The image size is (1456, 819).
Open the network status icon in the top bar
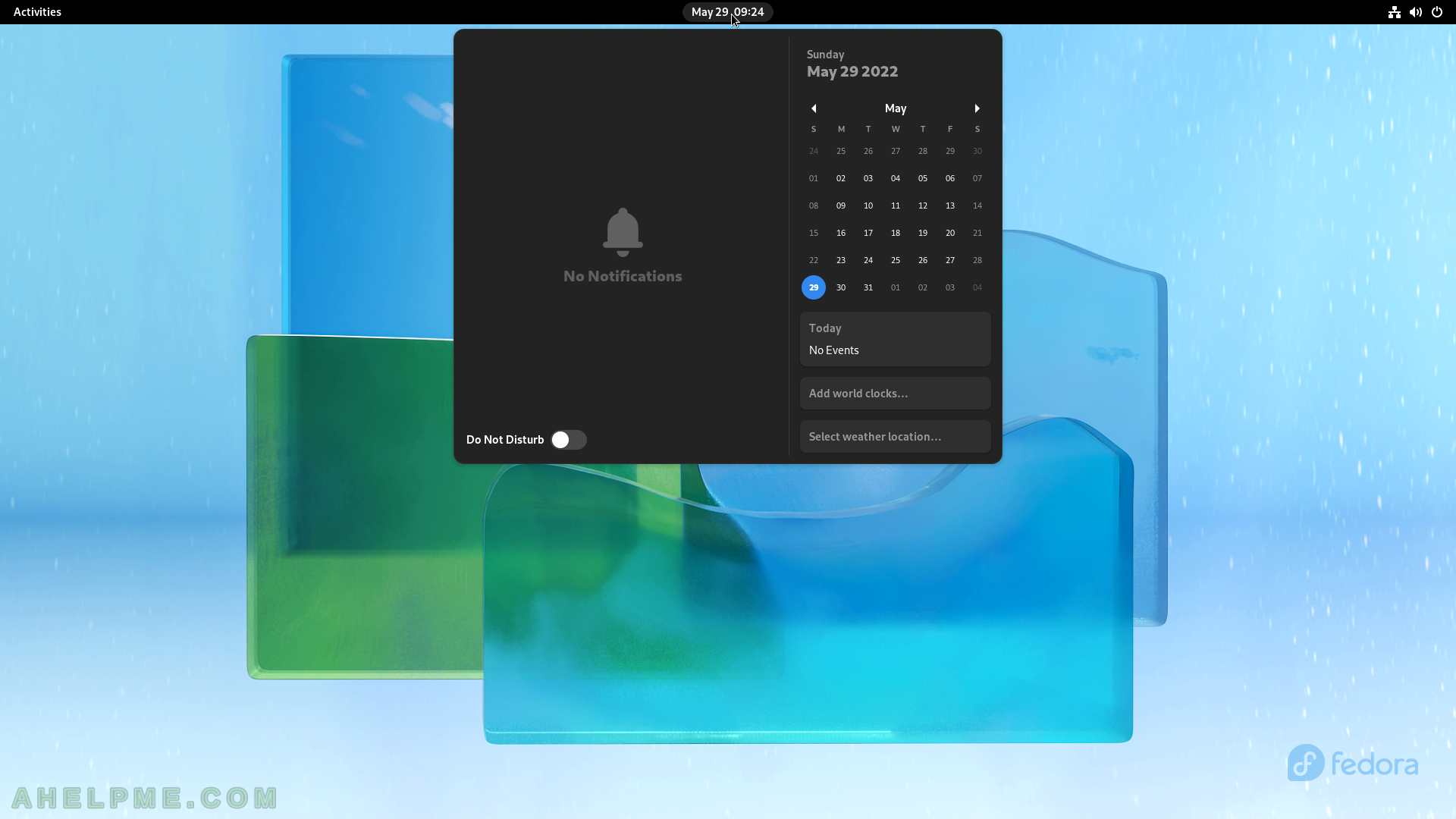(1394, 12)
